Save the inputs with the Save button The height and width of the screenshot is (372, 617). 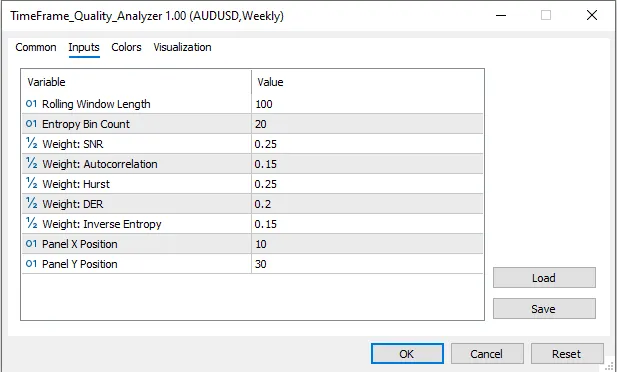pos(544,309)
